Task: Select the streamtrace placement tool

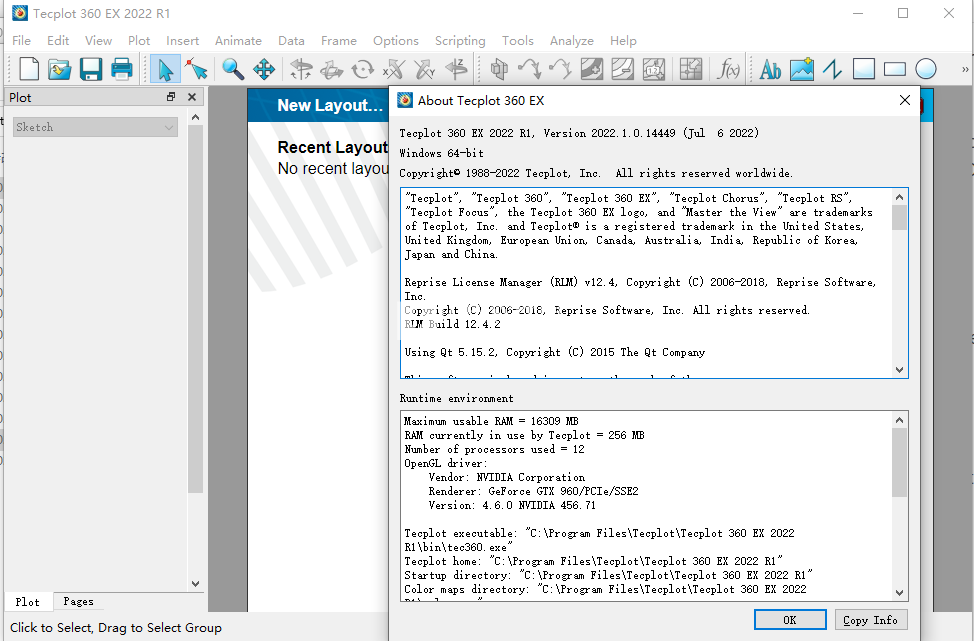Action: 530,69
